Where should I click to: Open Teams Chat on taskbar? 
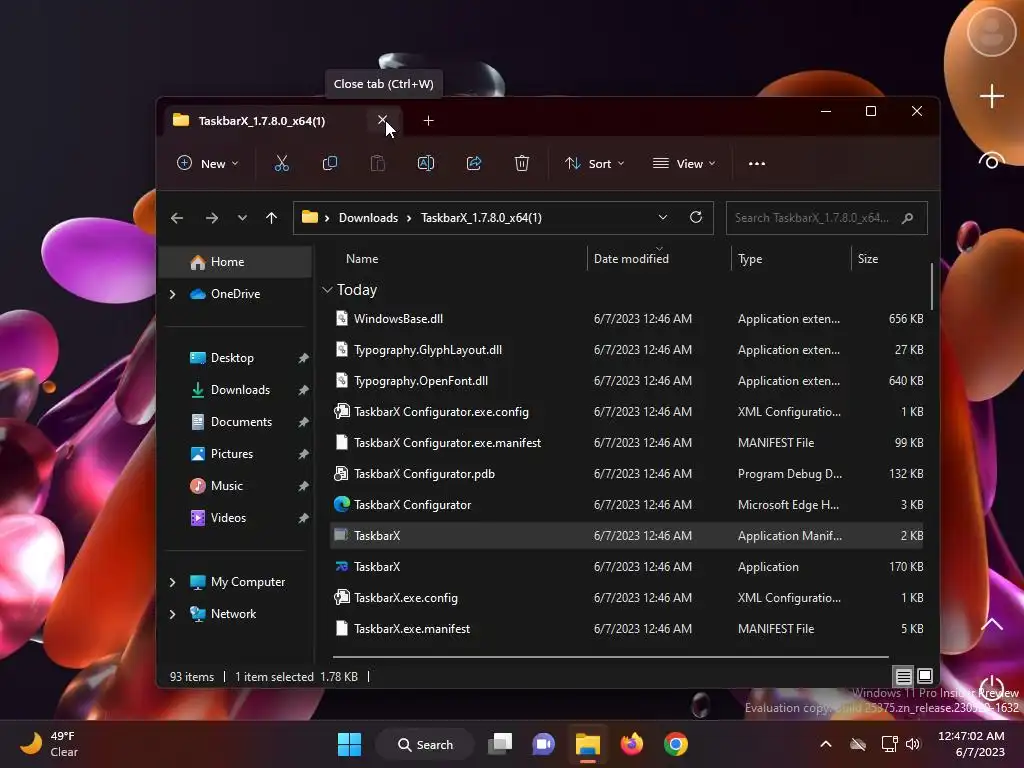click(x=543, y=744)
